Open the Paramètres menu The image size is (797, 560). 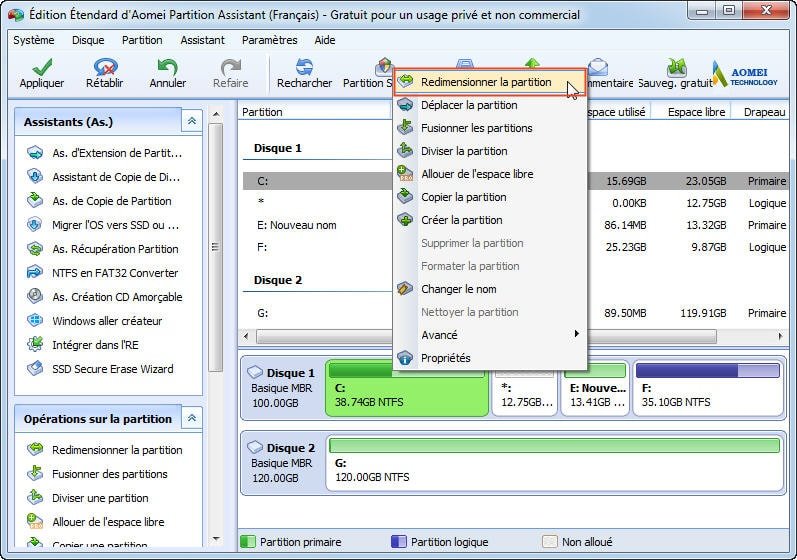[x=269, y=40]
